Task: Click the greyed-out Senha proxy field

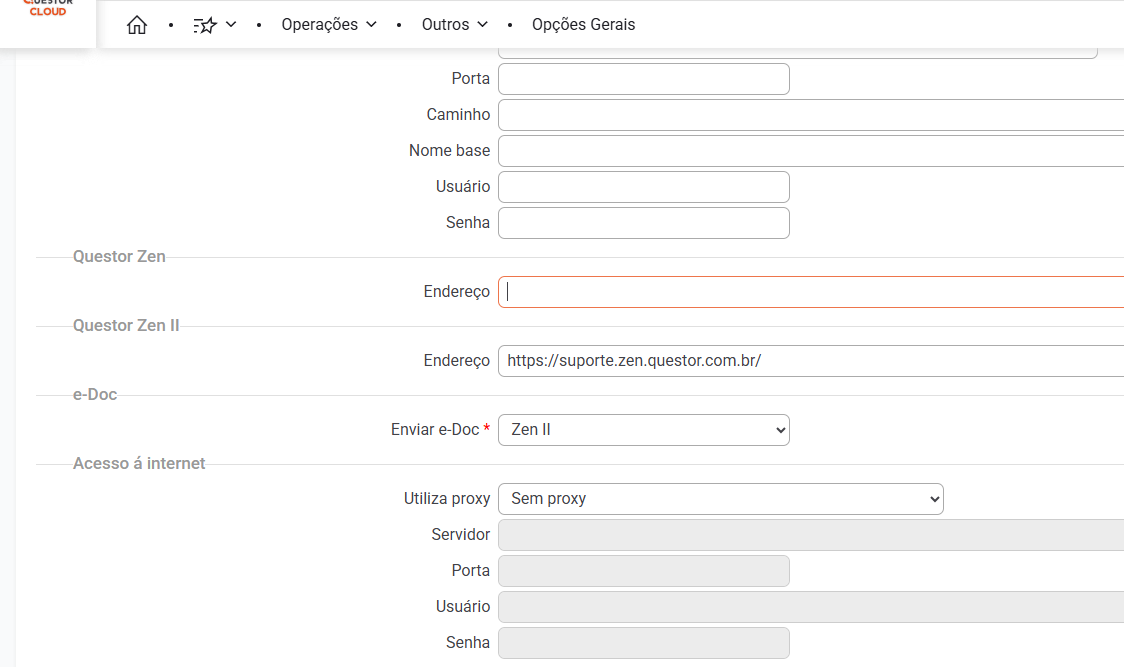Action: point(644,643)
